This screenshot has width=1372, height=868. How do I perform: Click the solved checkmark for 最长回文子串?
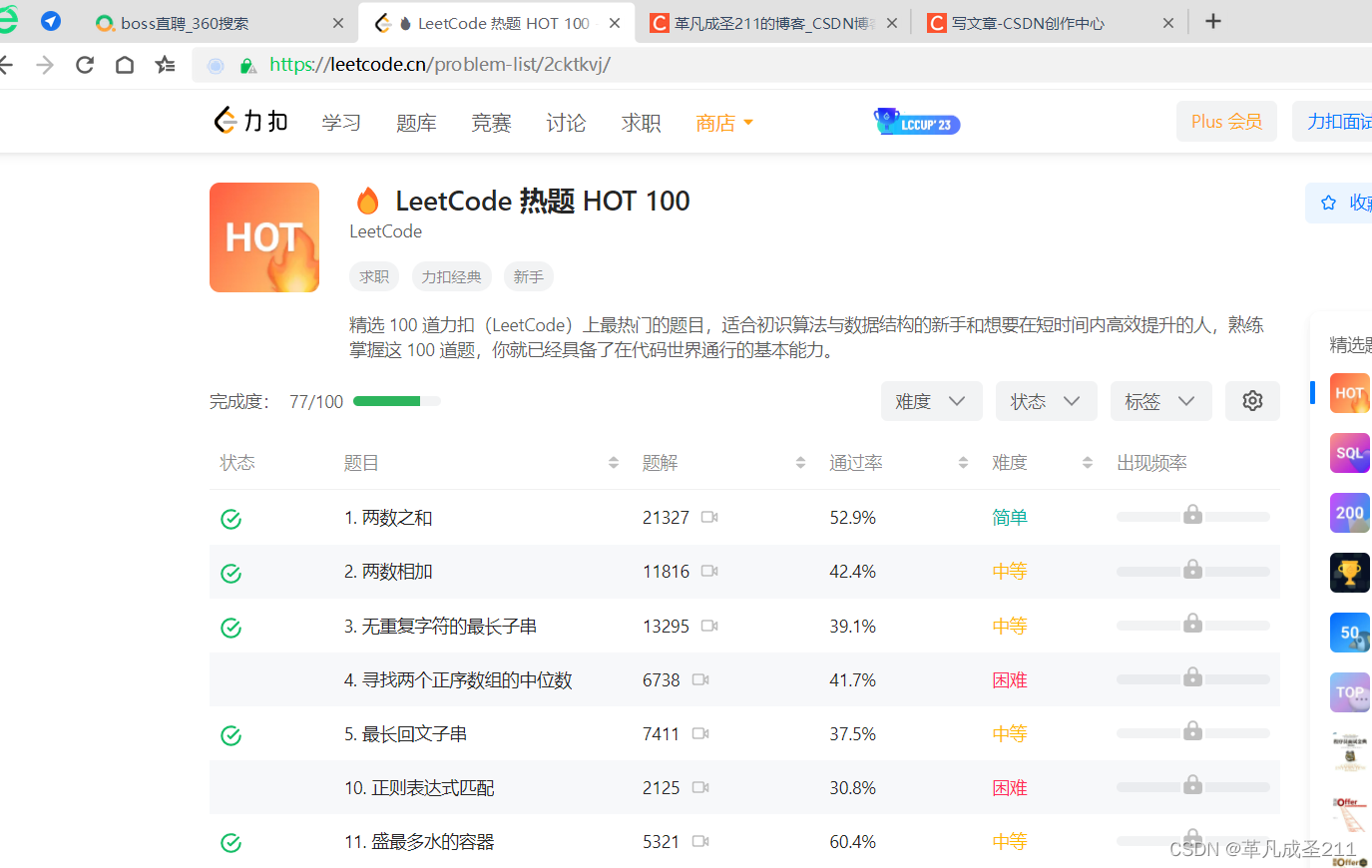230,735
